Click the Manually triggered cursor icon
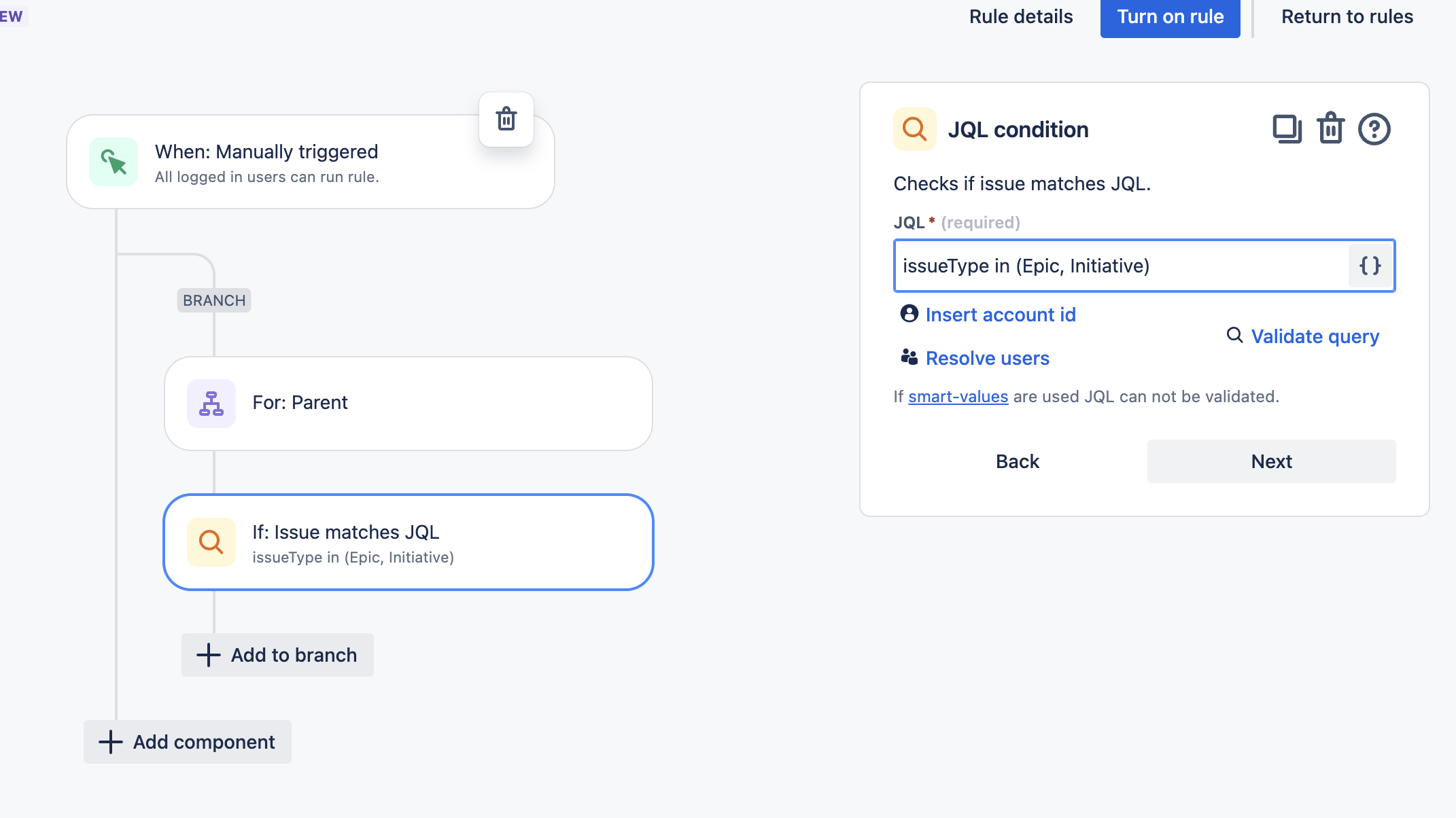 click(x=114, y=162)
